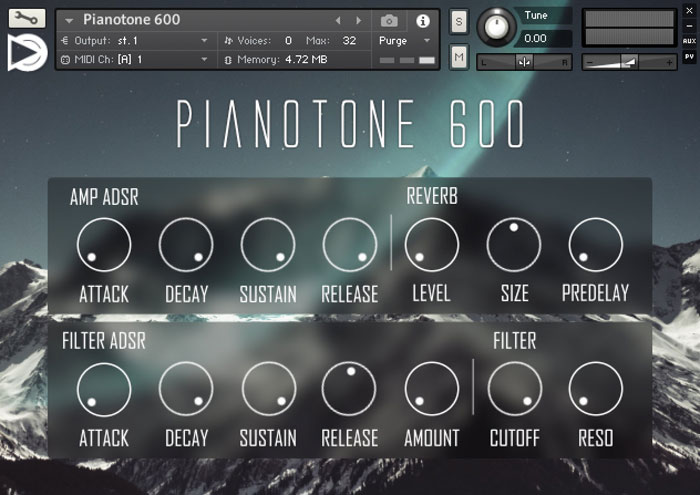The height and width of the screenshot is (495, 700).
Task: Toggle the PV button
Action: pos(689,57)
